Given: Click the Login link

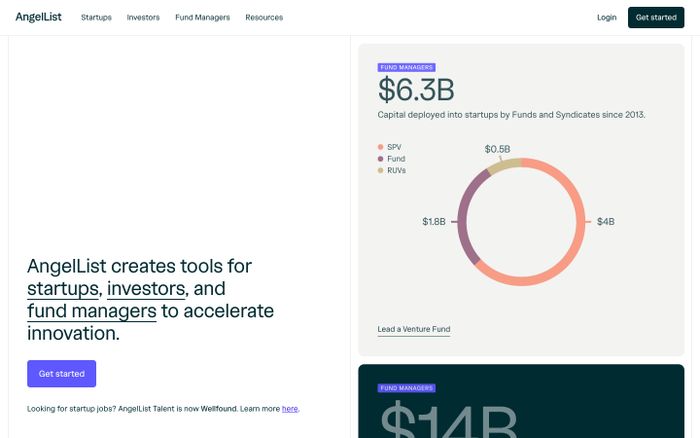Looking at the screenshot, I should click(606, 18).
